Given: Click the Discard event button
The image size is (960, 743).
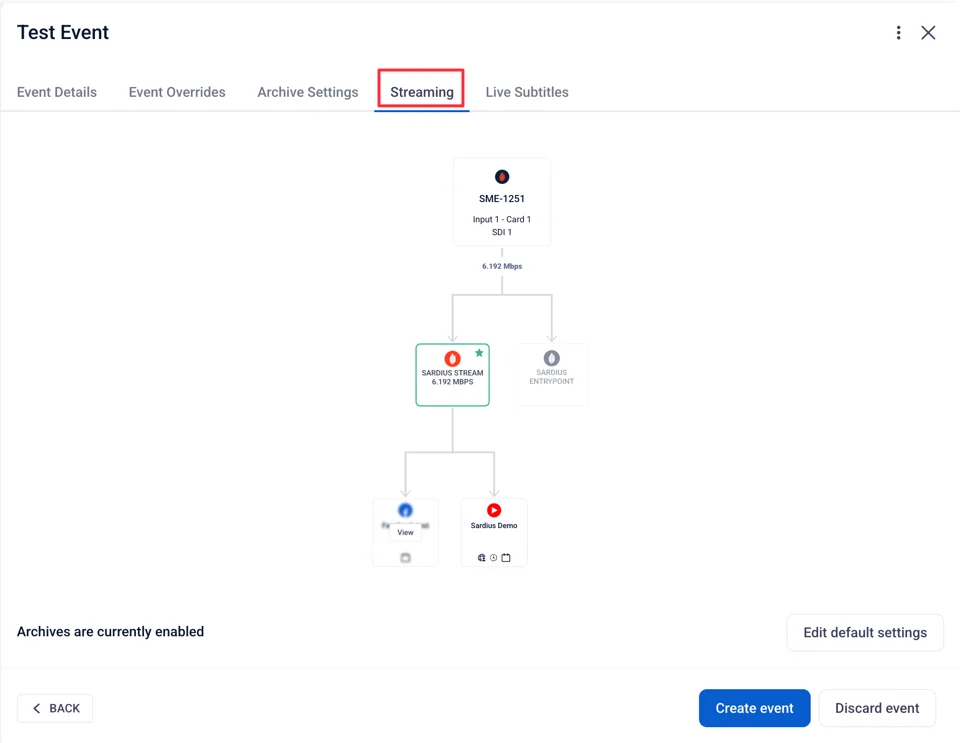Looking at the screenshot, I should (x=877, y=708).
